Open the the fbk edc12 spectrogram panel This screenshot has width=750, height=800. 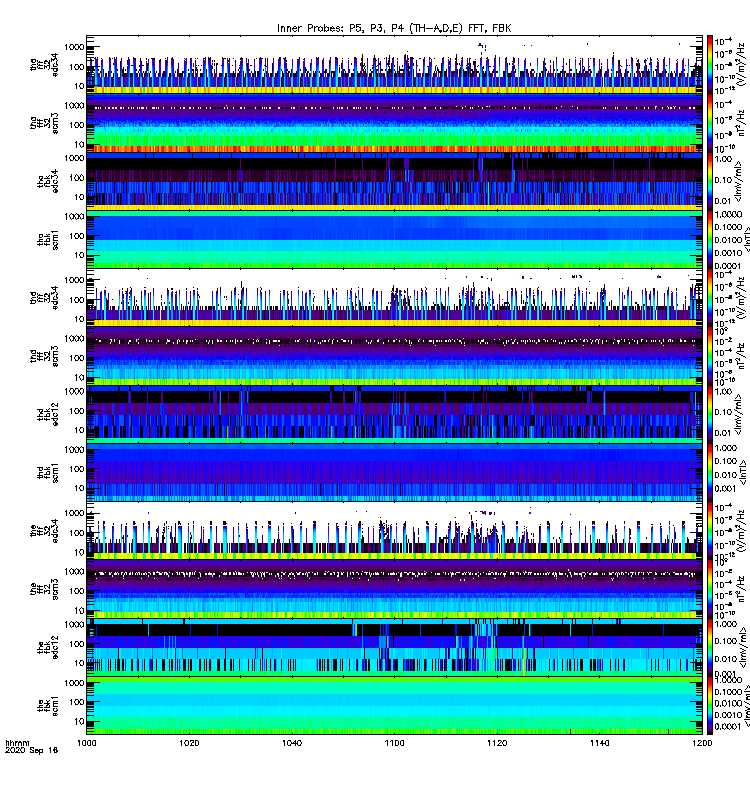click(394, 647)
